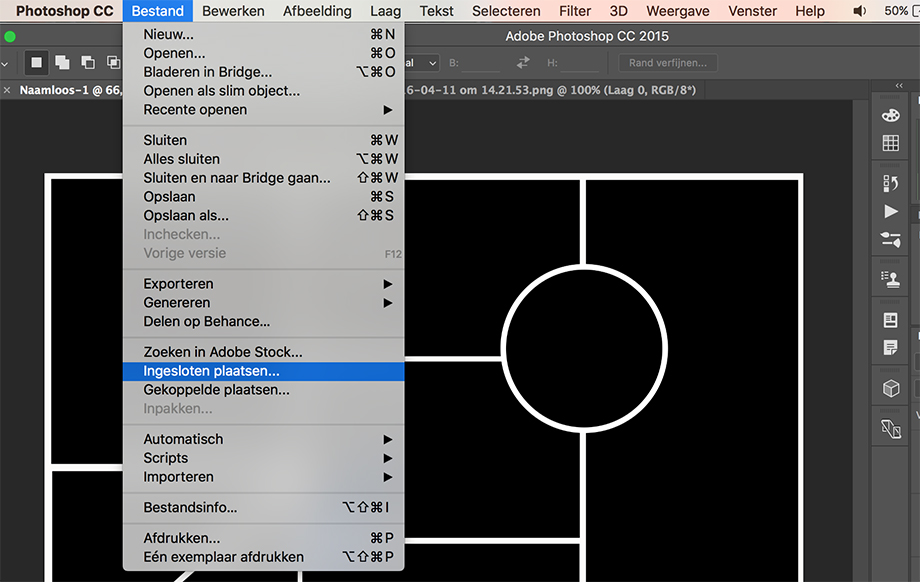Open the Help menu
The height and width of the screenshot is (582, 920).
(x=810, y=11)
